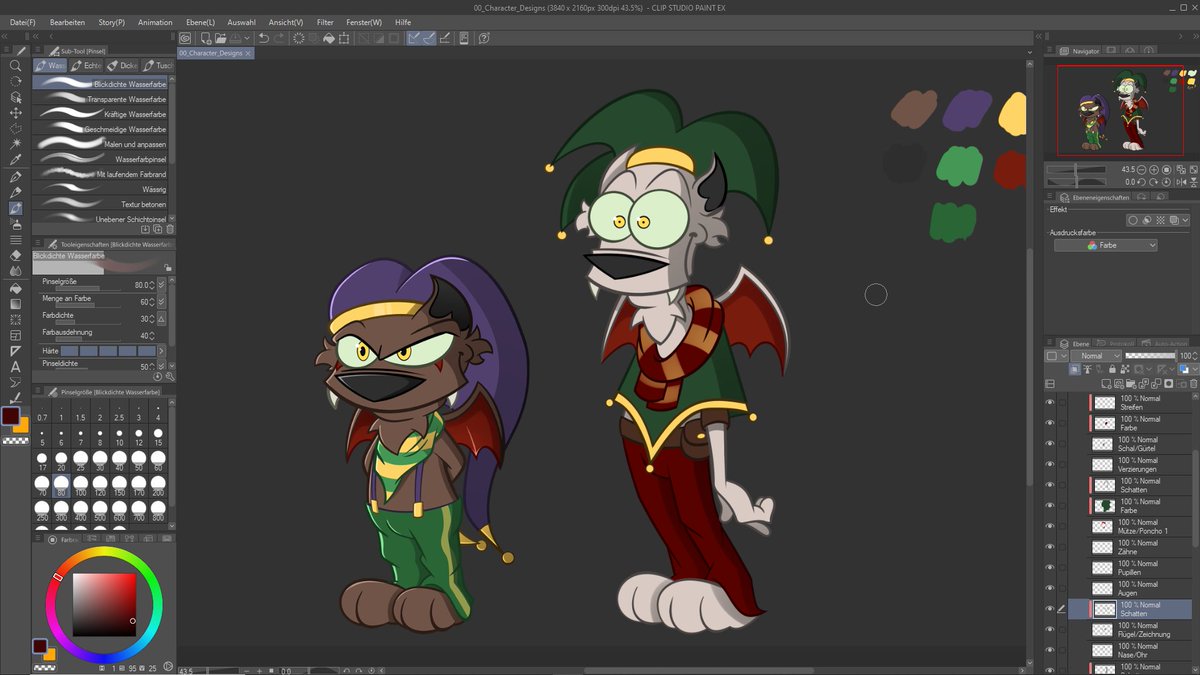This screenshot has height=675, width=1200.
Task: Hide the Schal/Gürtel layer
Action: (1050, 444)
